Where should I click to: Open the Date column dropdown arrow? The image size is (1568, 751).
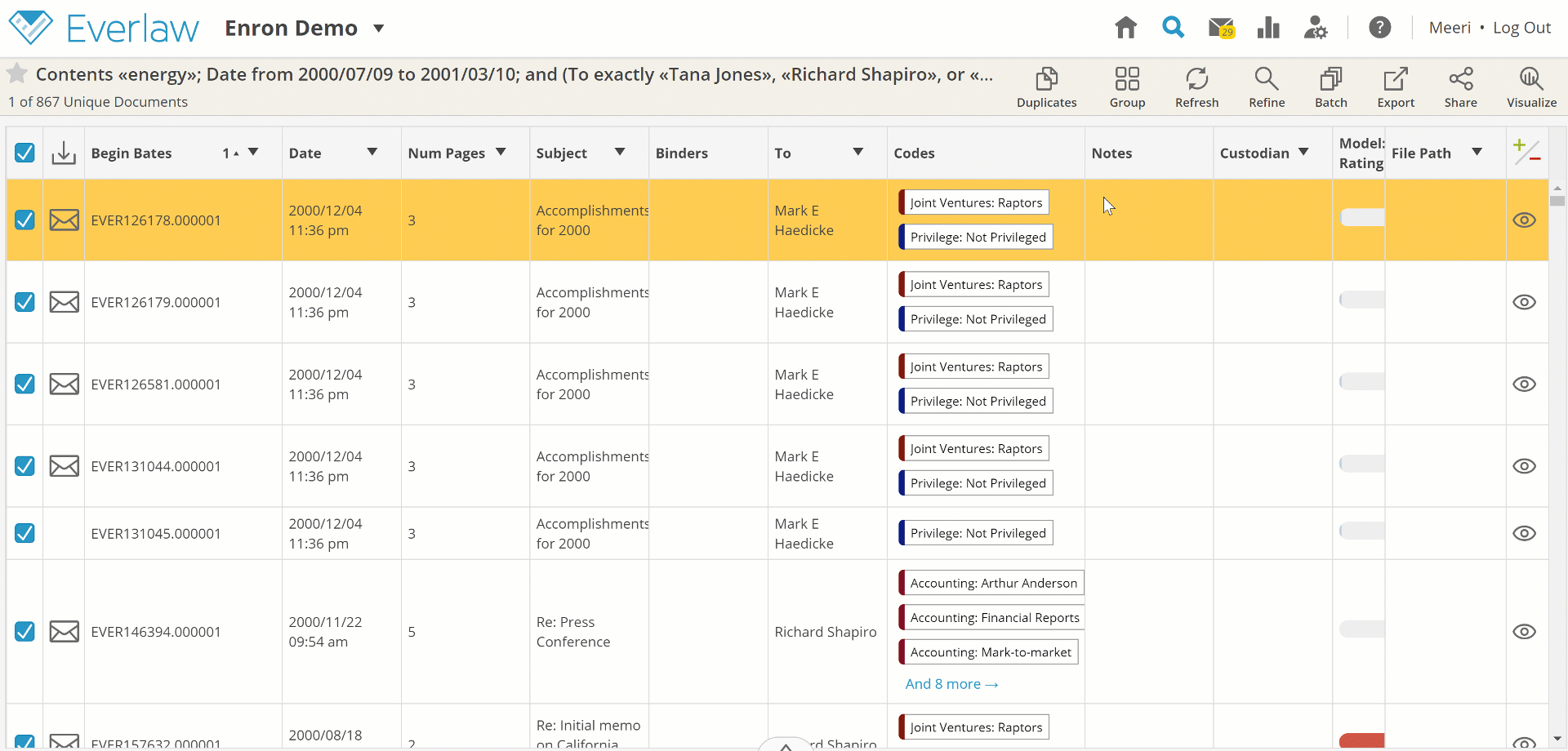click(x=372, y=152)
